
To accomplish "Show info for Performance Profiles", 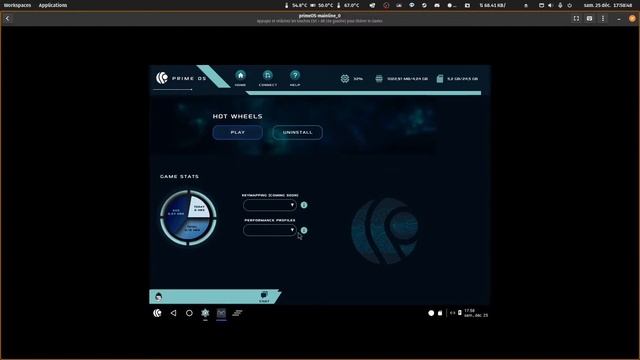I will tap(304, 230).
